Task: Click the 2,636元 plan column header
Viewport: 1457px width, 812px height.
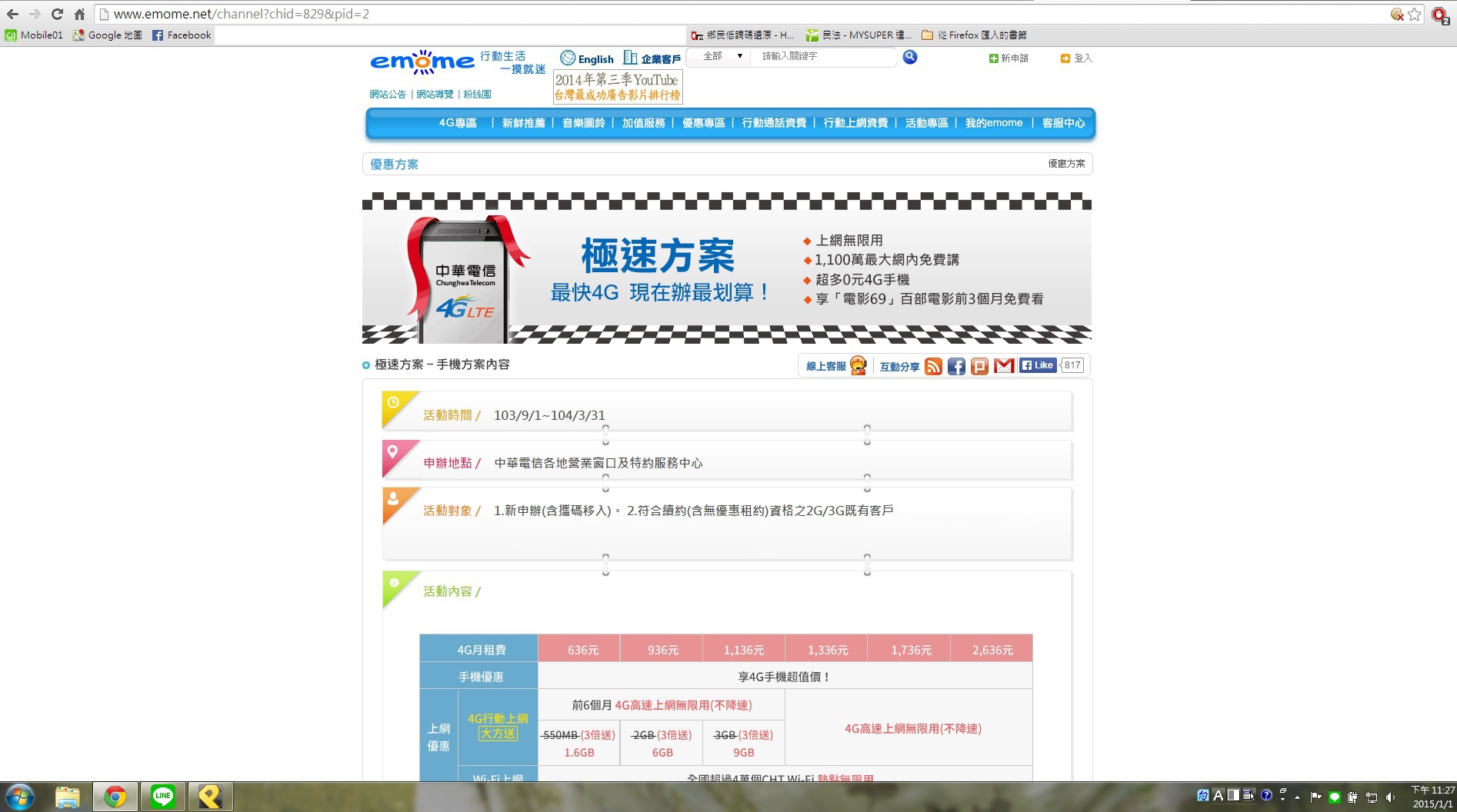Action: pos(992,650)
